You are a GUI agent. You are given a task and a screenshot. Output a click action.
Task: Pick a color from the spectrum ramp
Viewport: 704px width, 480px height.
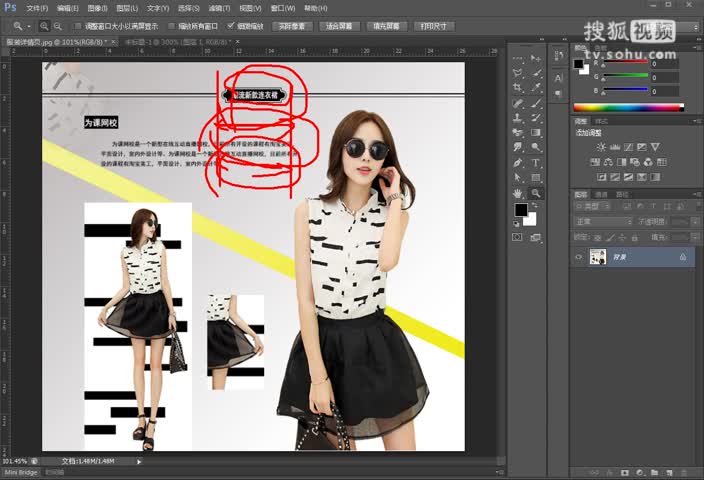tap(628, 107)
